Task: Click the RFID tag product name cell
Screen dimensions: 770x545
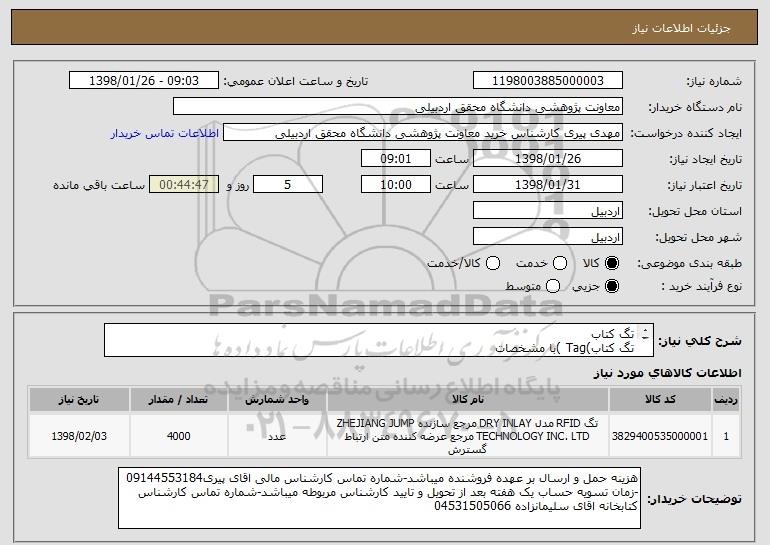Action: [468, 436]
